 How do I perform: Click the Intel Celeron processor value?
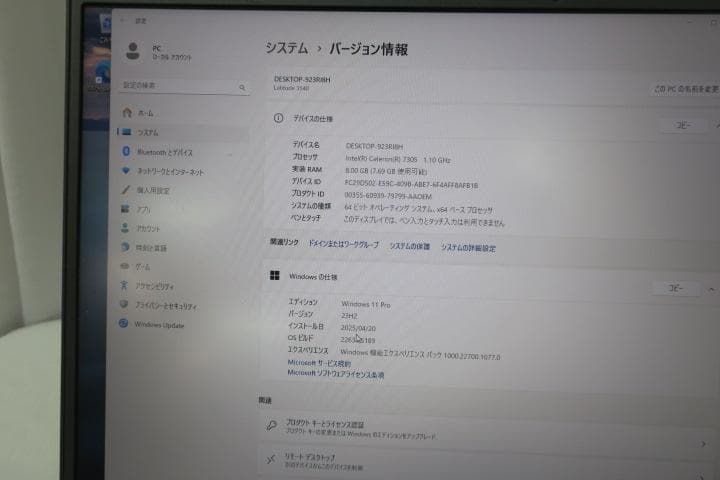coord(398,159)
